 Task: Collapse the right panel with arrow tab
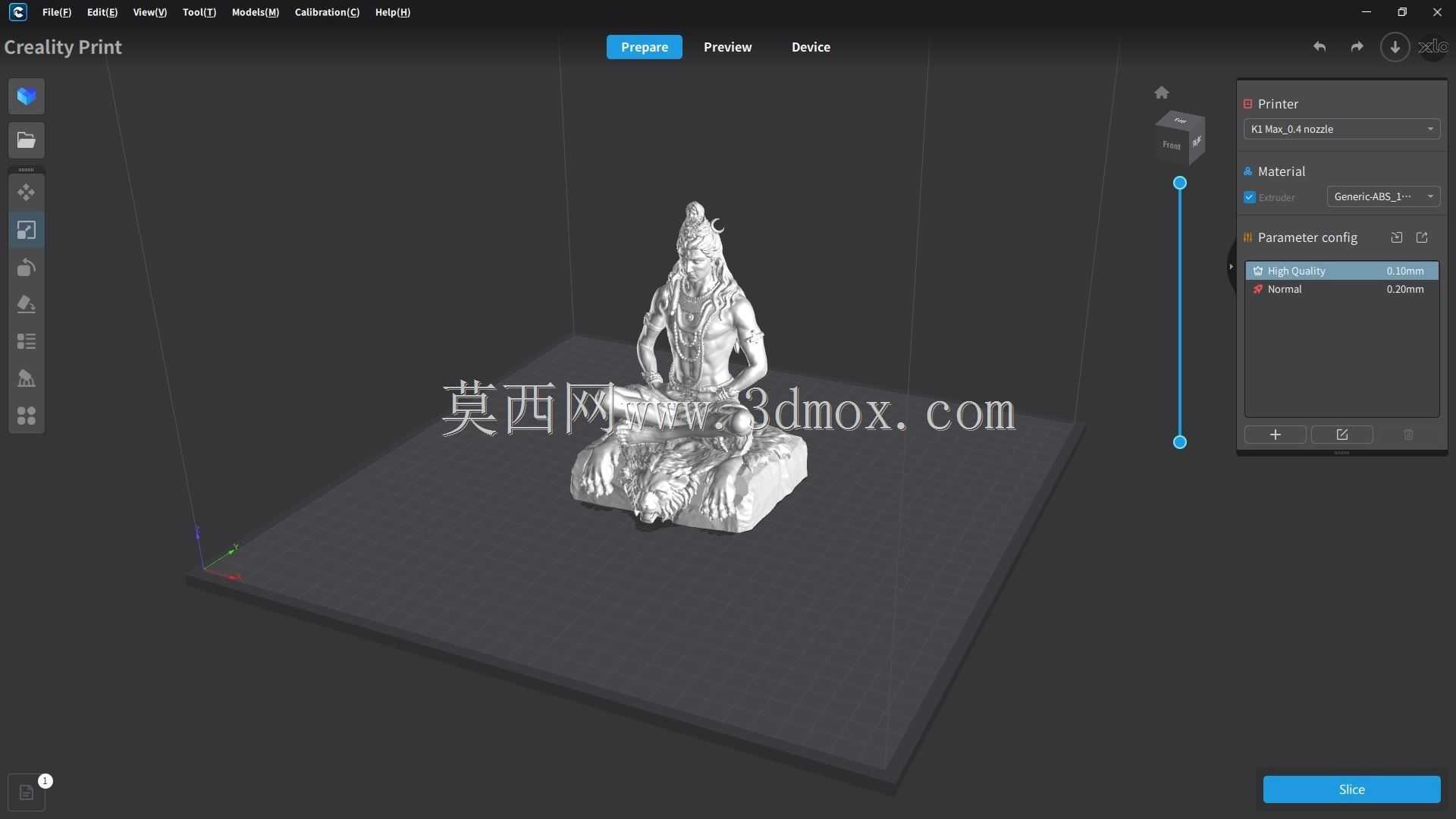[x=1231, y=266]
